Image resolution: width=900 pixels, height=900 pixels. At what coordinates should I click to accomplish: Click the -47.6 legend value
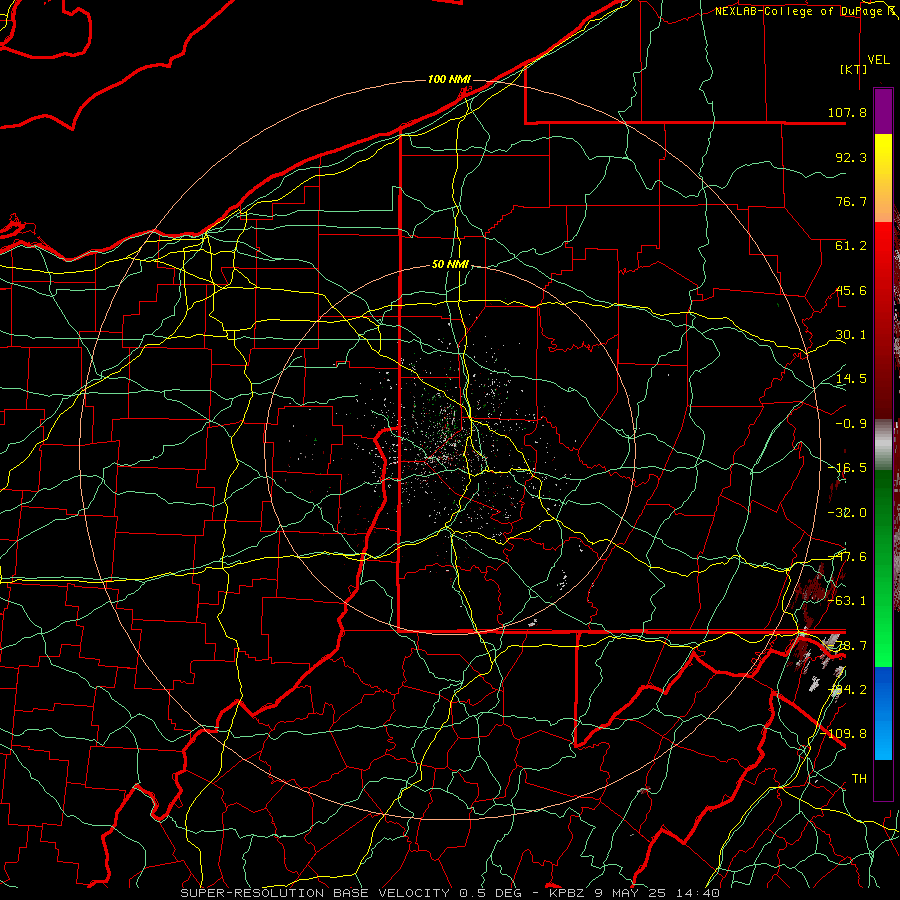click(847, 557)
